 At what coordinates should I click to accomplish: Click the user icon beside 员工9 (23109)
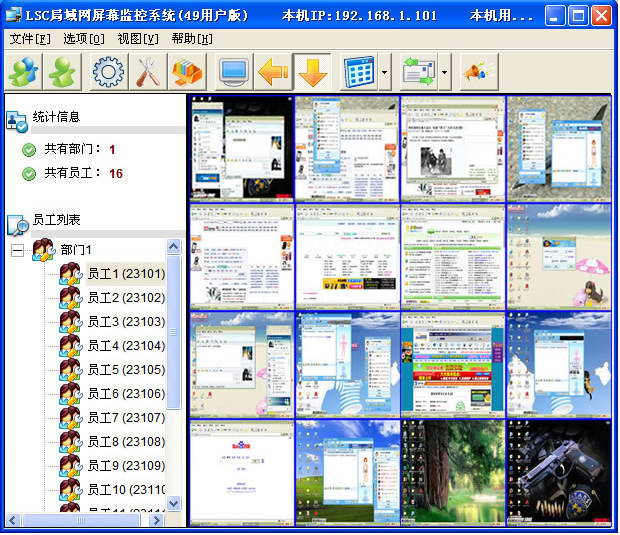click(71, 465)
